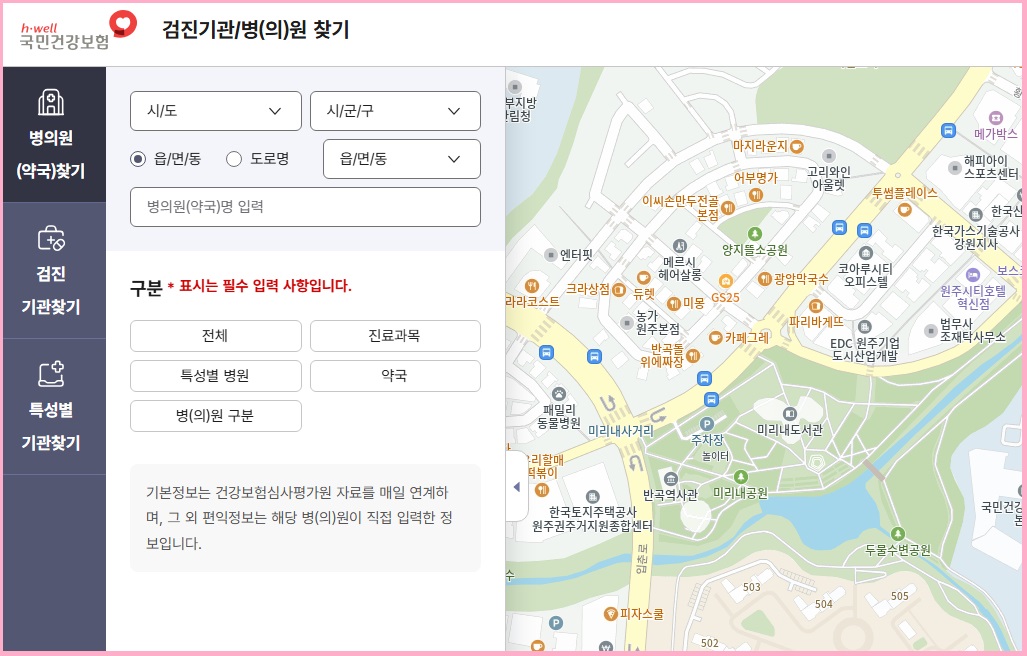Click the 광암막국수 restaurant marker
This screenshot has height=656, width=1027.
[x=764, y=279]
